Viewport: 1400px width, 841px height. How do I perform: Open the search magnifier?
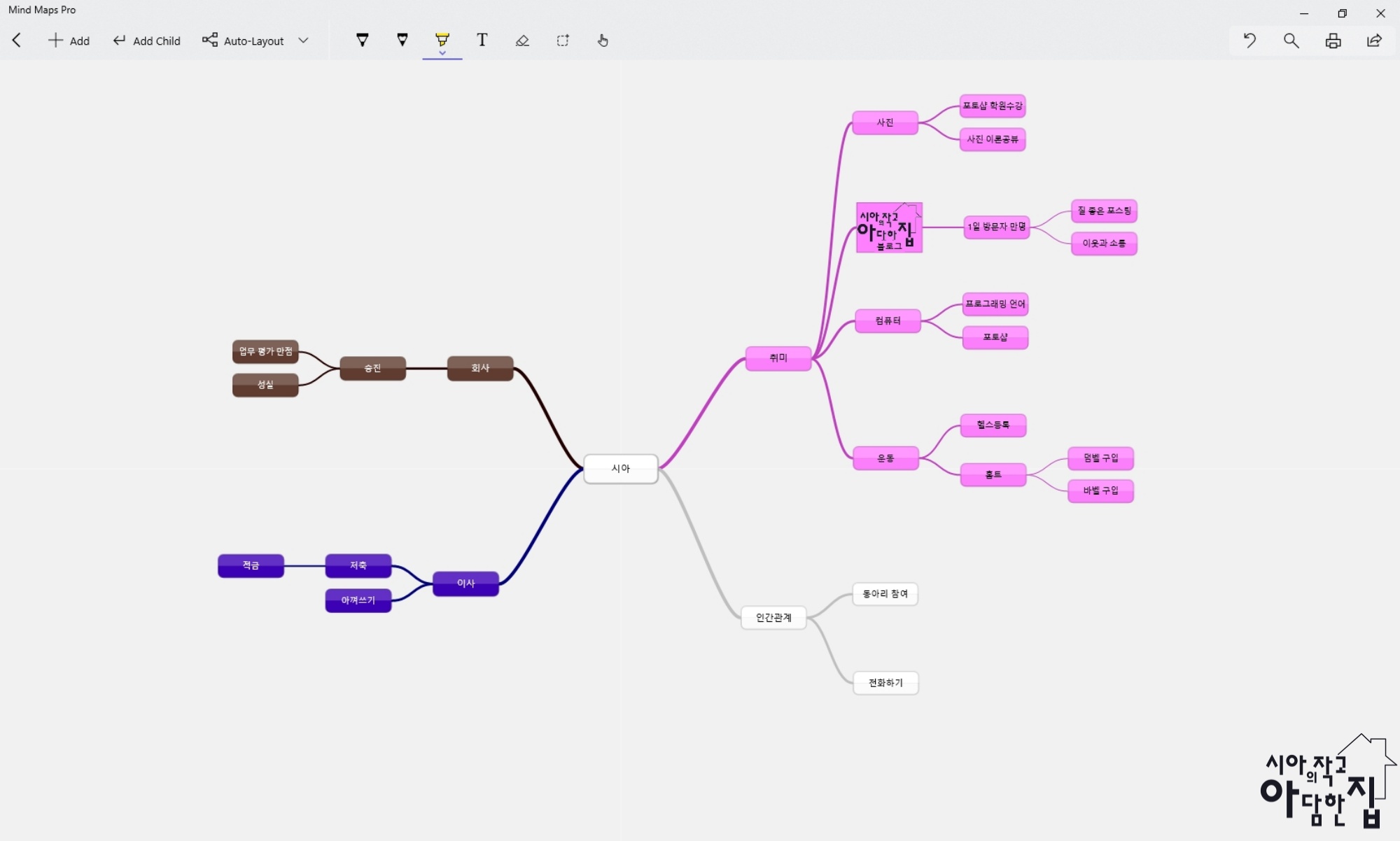pos(1291,41)
